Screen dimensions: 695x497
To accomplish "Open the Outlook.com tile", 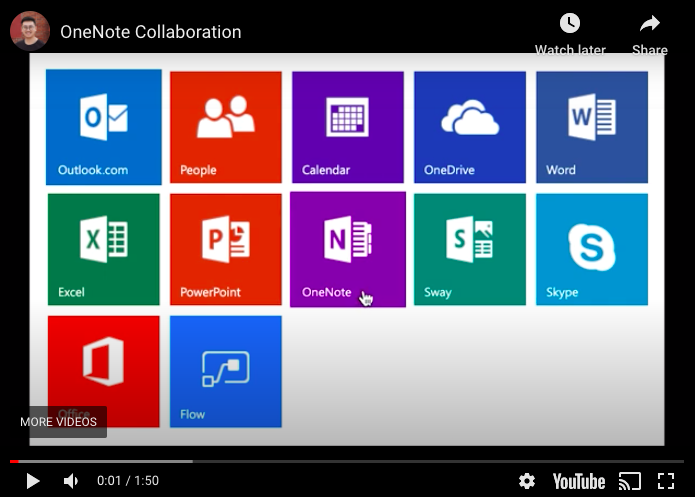I will click(104, 127).
